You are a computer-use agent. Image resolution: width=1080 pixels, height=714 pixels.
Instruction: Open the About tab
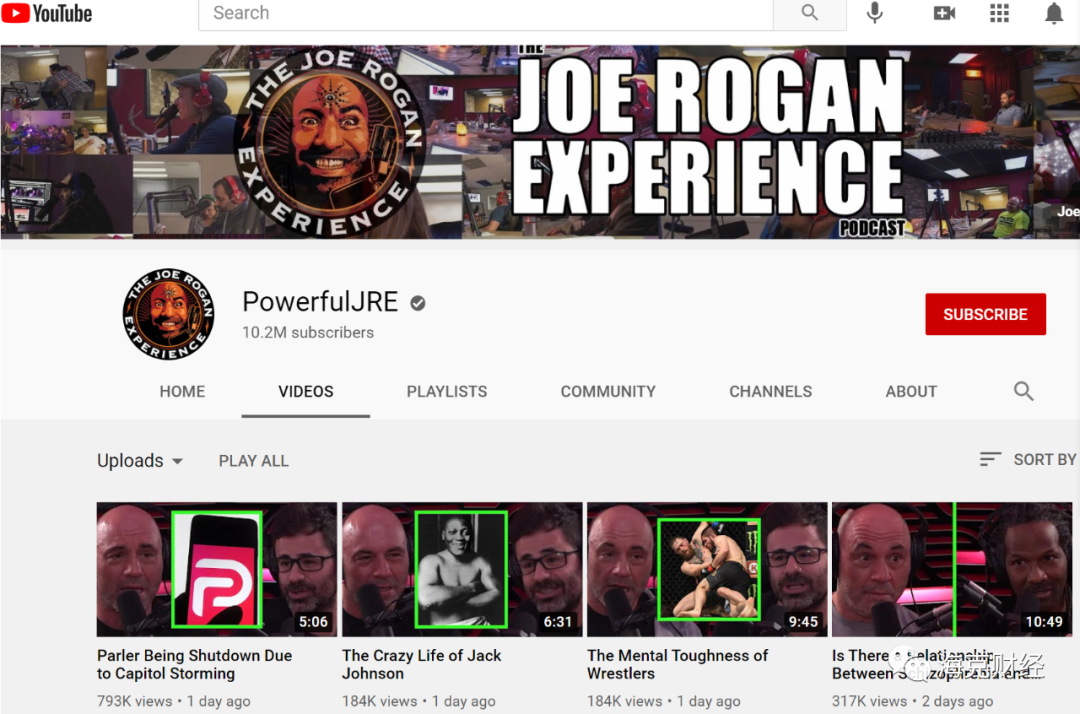pyautogui.click(x=911, y=391)
